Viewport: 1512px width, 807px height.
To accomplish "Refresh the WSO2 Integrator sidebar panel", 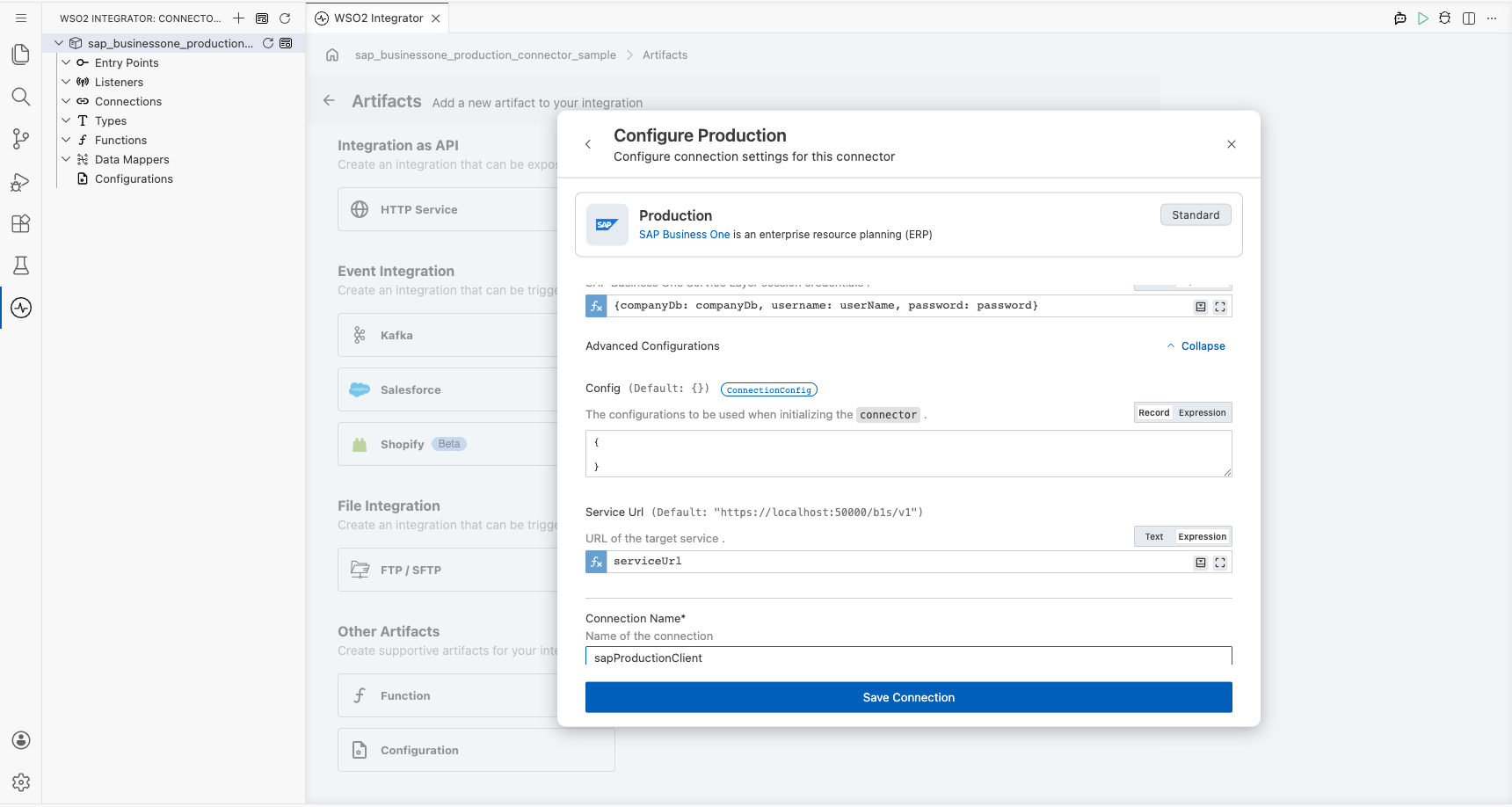I will click(285, 18).
